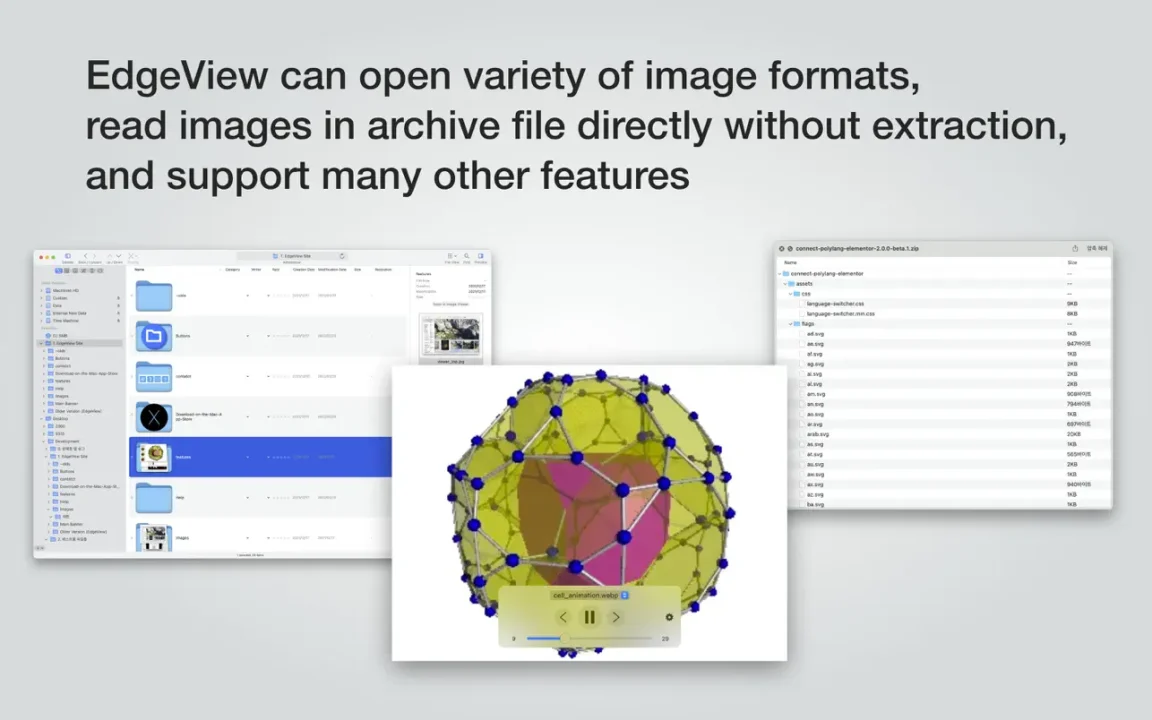Screen dimensions: 1152x720
Task: Click the path field showing 1. EdgeView Site
Action: [292, 256]
